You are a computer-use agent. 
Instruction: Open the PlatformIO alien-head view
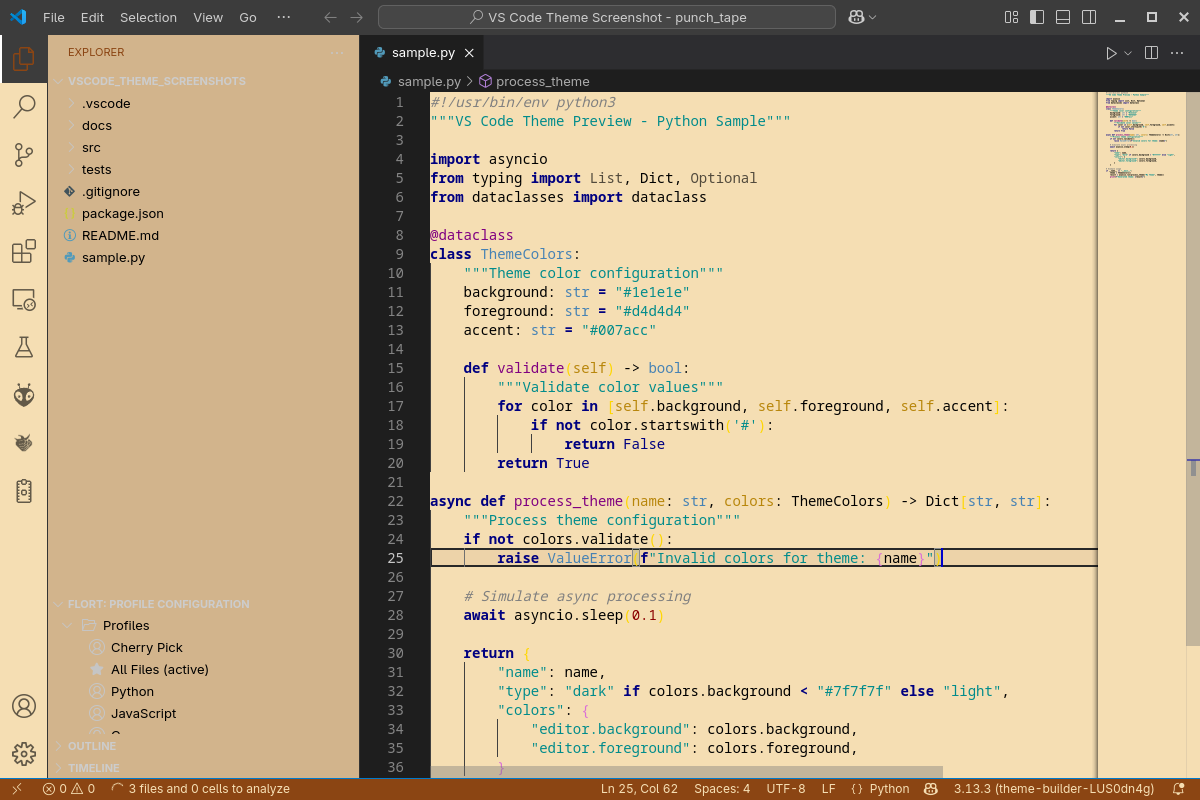click(x=24, y=395)
